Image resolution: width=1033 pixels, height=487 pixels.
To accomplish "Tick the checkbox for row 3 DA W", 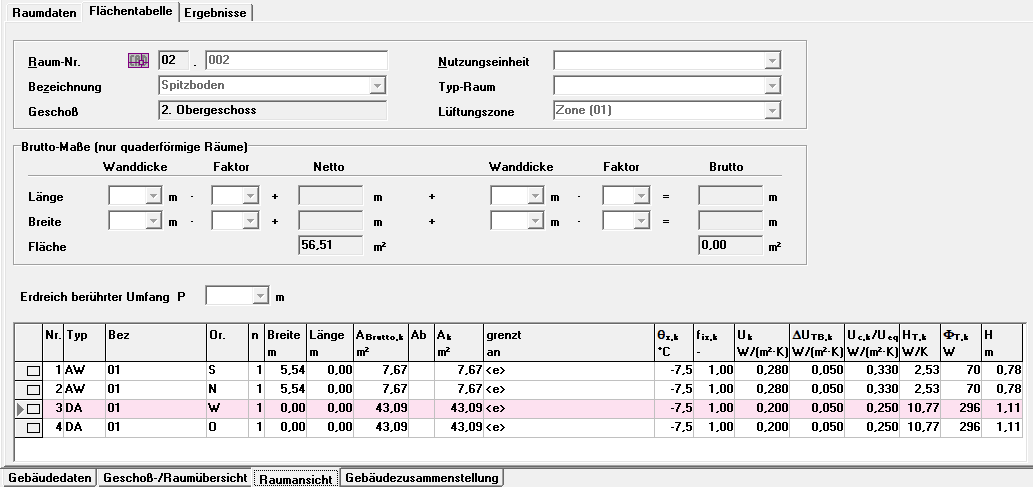I will 33,409.
